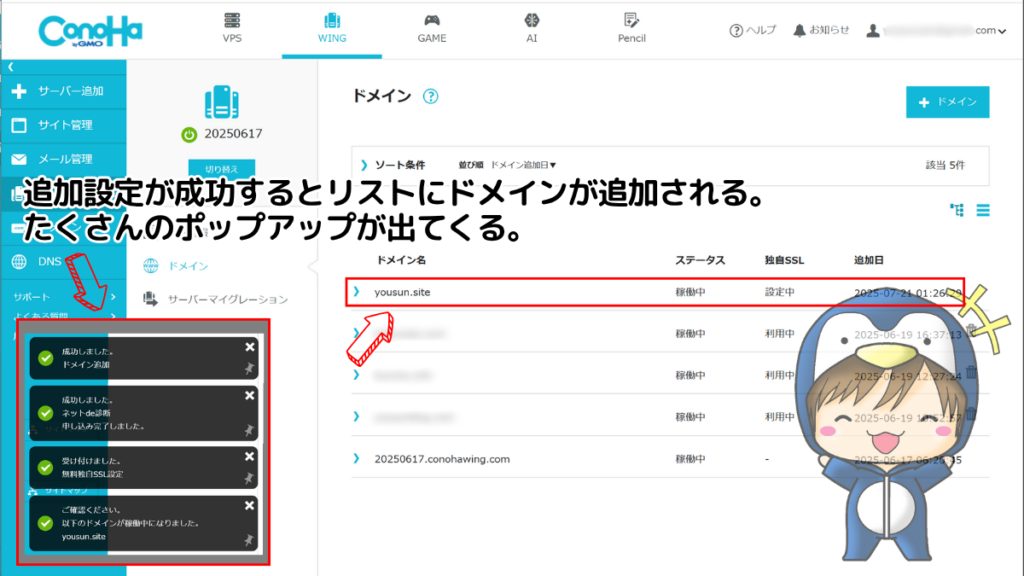
Task: Close the ネットde診断 popup
Action: click(x=249, y=396)
